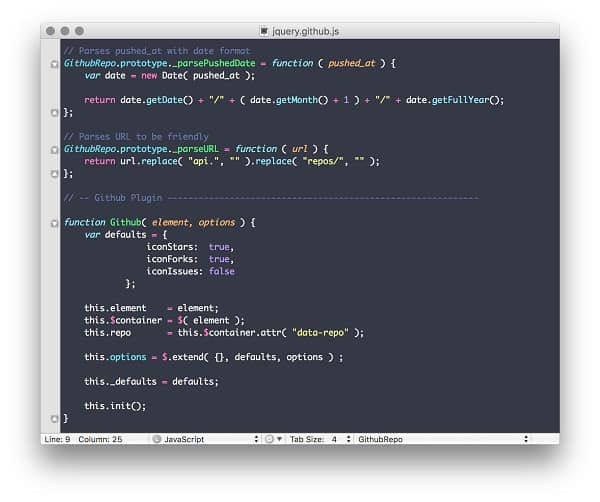Click the Line: 9 status indicator
This screenshot has width=600, height=502.
(x=57, y=439)
